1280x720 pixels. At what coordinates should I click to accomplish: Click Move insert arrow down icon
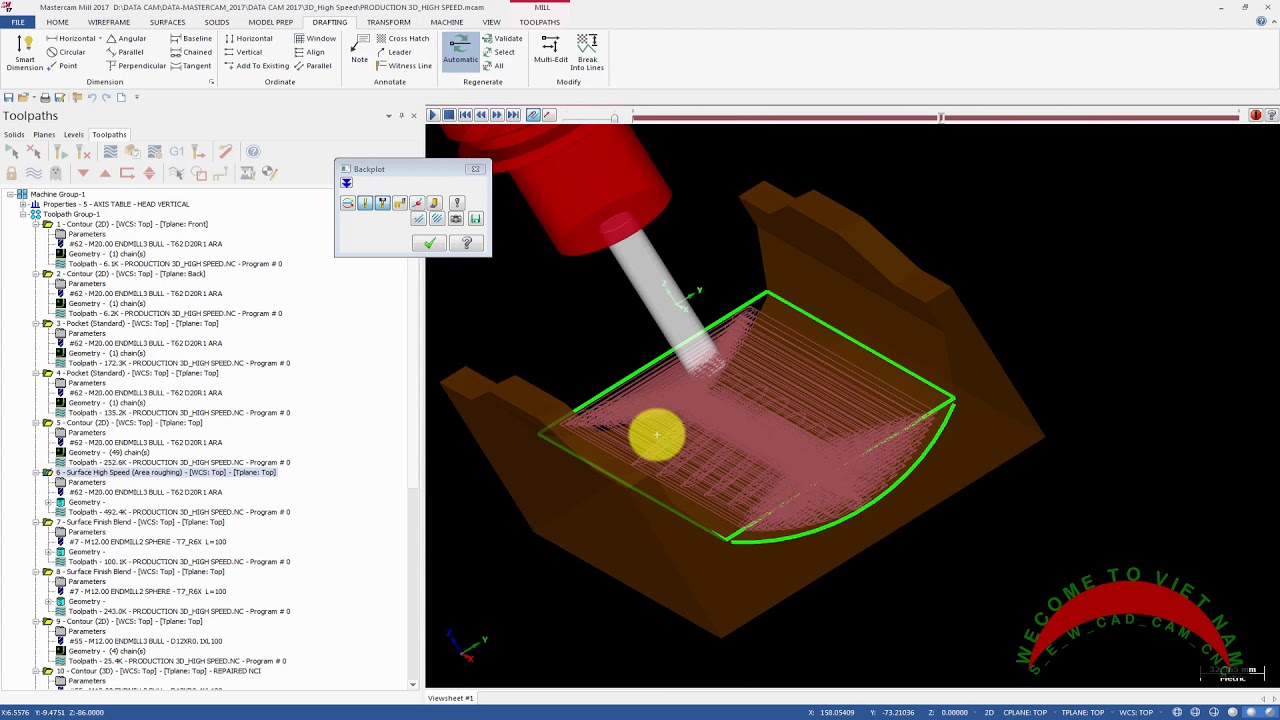[x=83, y=173]
